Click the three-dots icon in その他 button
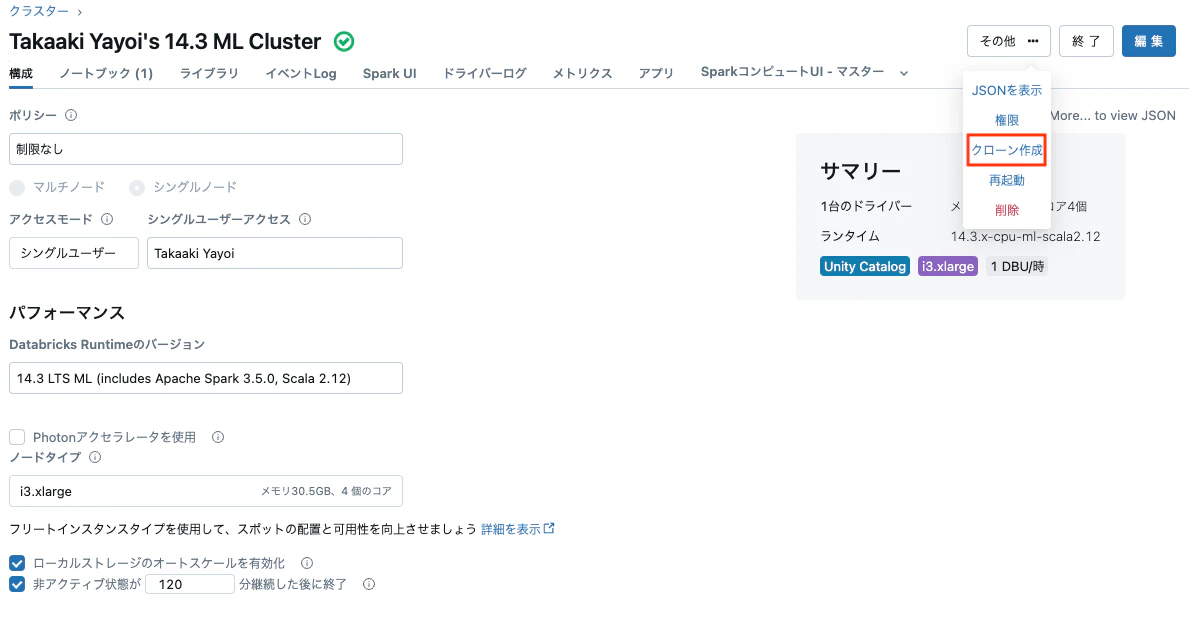This screenshot has height=628, width=1189. (x=1033, y=41)
